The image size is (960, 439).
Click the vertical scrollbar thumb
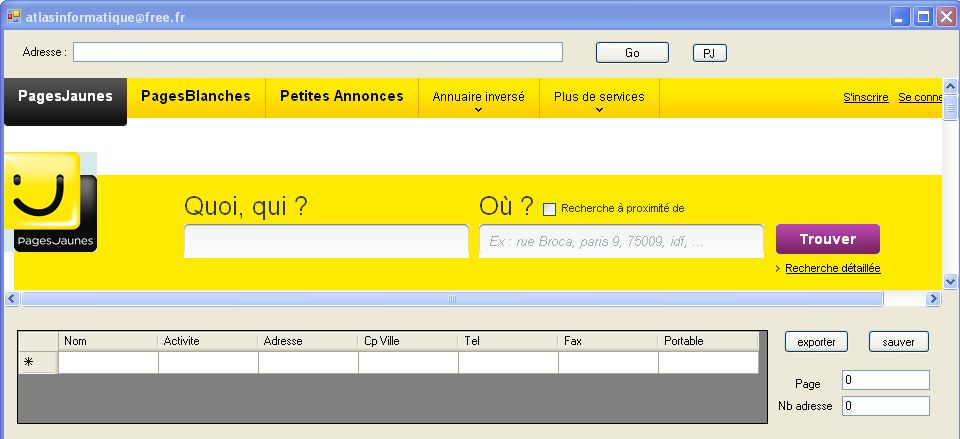950,108
